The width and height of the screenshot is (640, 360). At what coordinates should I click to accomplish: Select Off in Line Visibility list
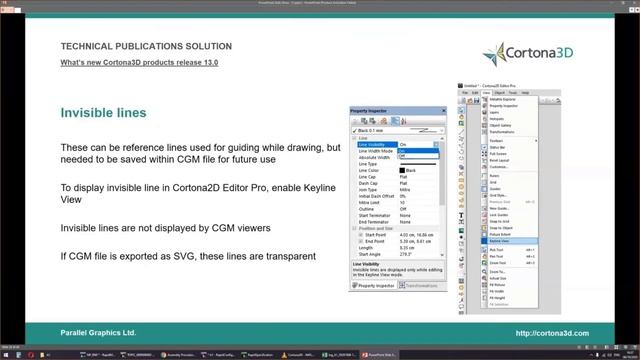[418, 156]
